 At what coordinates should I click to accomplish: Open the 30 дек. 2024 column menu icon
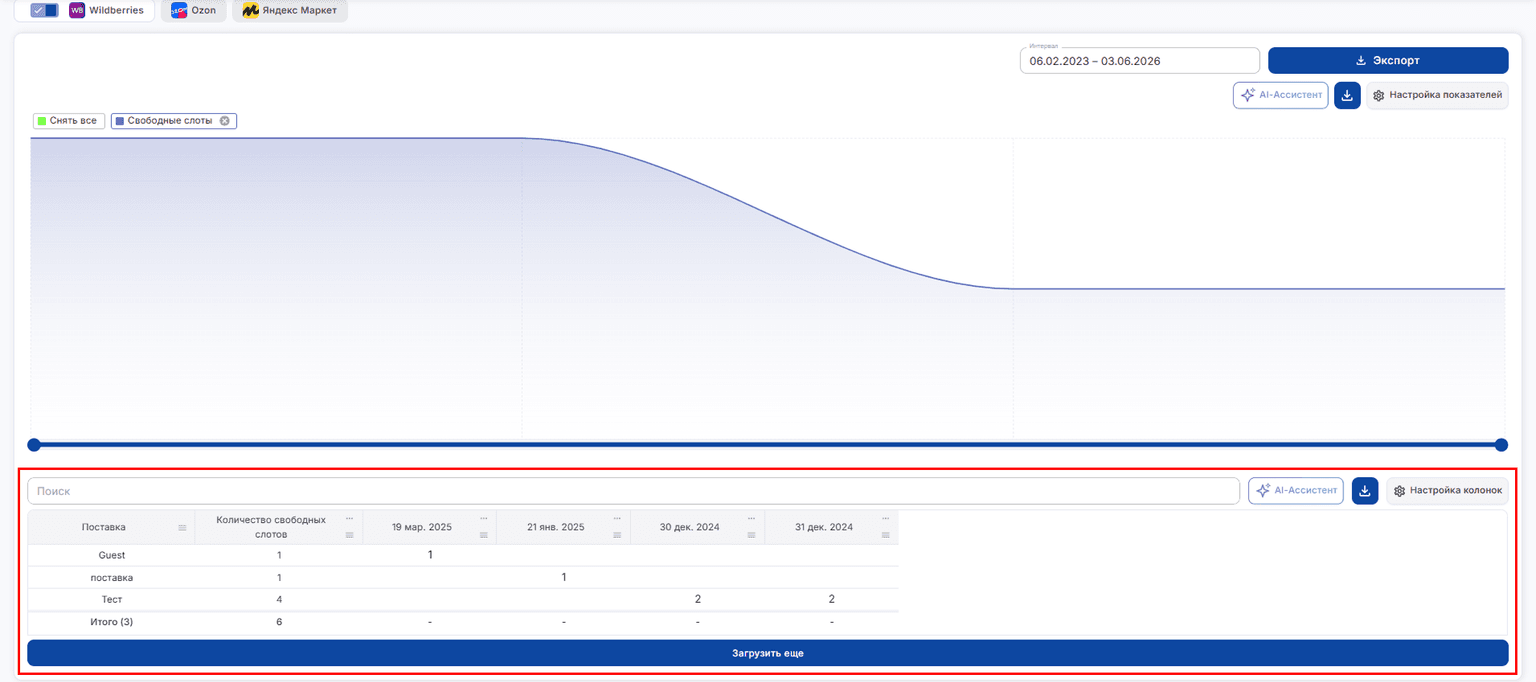(752, 535)
